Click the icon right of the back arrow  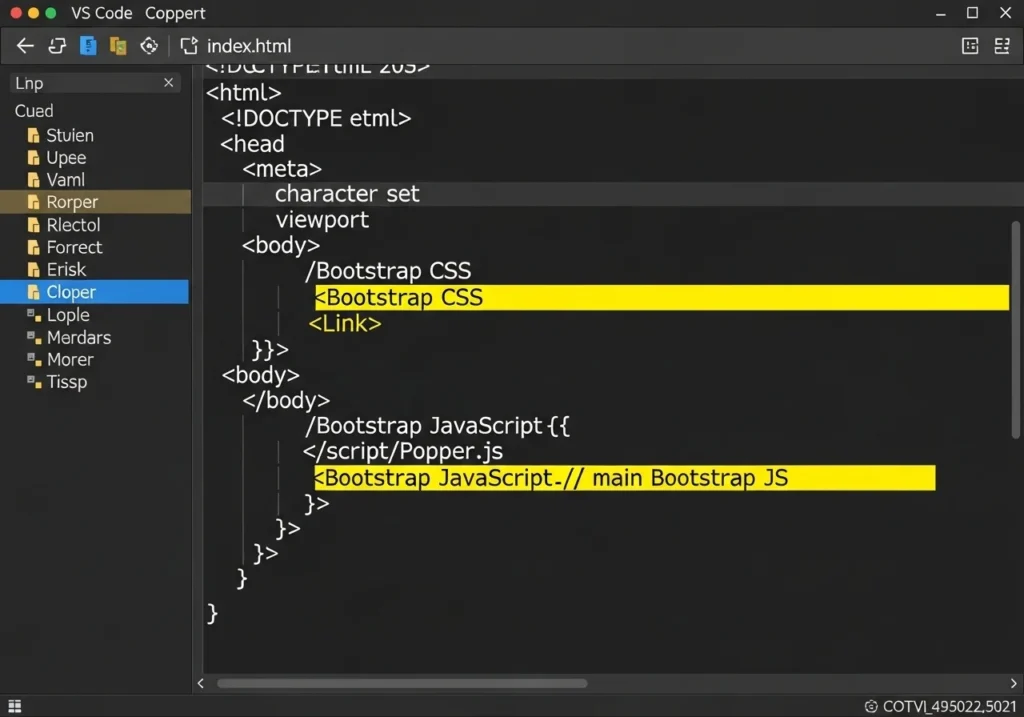(57, 46)
